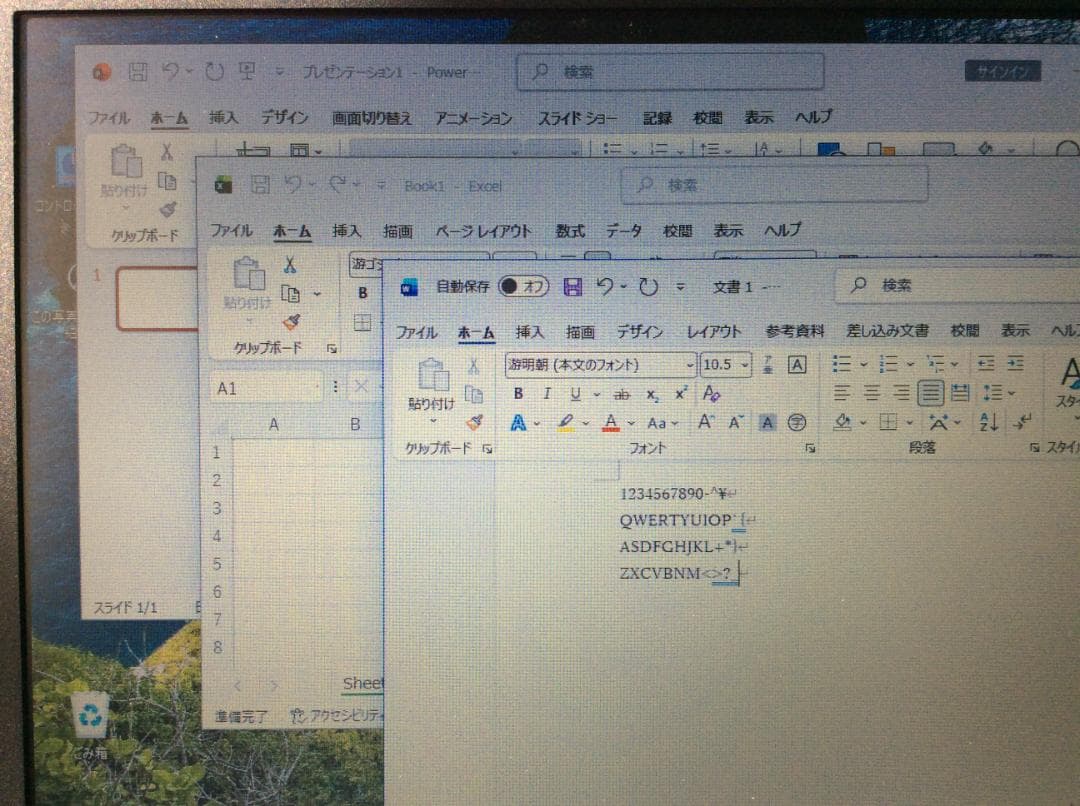This screenshot has width=1080, height=806.
Task: Open Word 挿入 tab
Action: pos(529,332)
